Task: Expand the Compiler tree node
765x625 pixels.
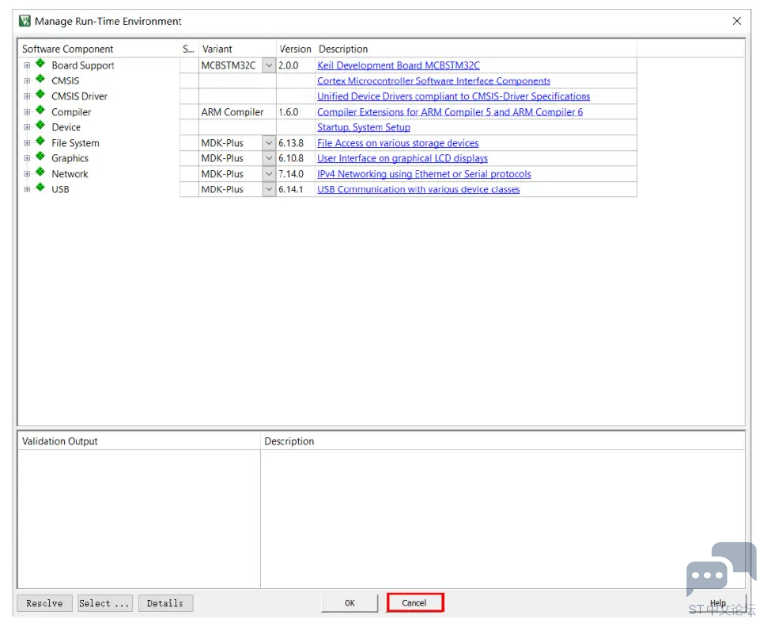Action: [x=27, y=112]
